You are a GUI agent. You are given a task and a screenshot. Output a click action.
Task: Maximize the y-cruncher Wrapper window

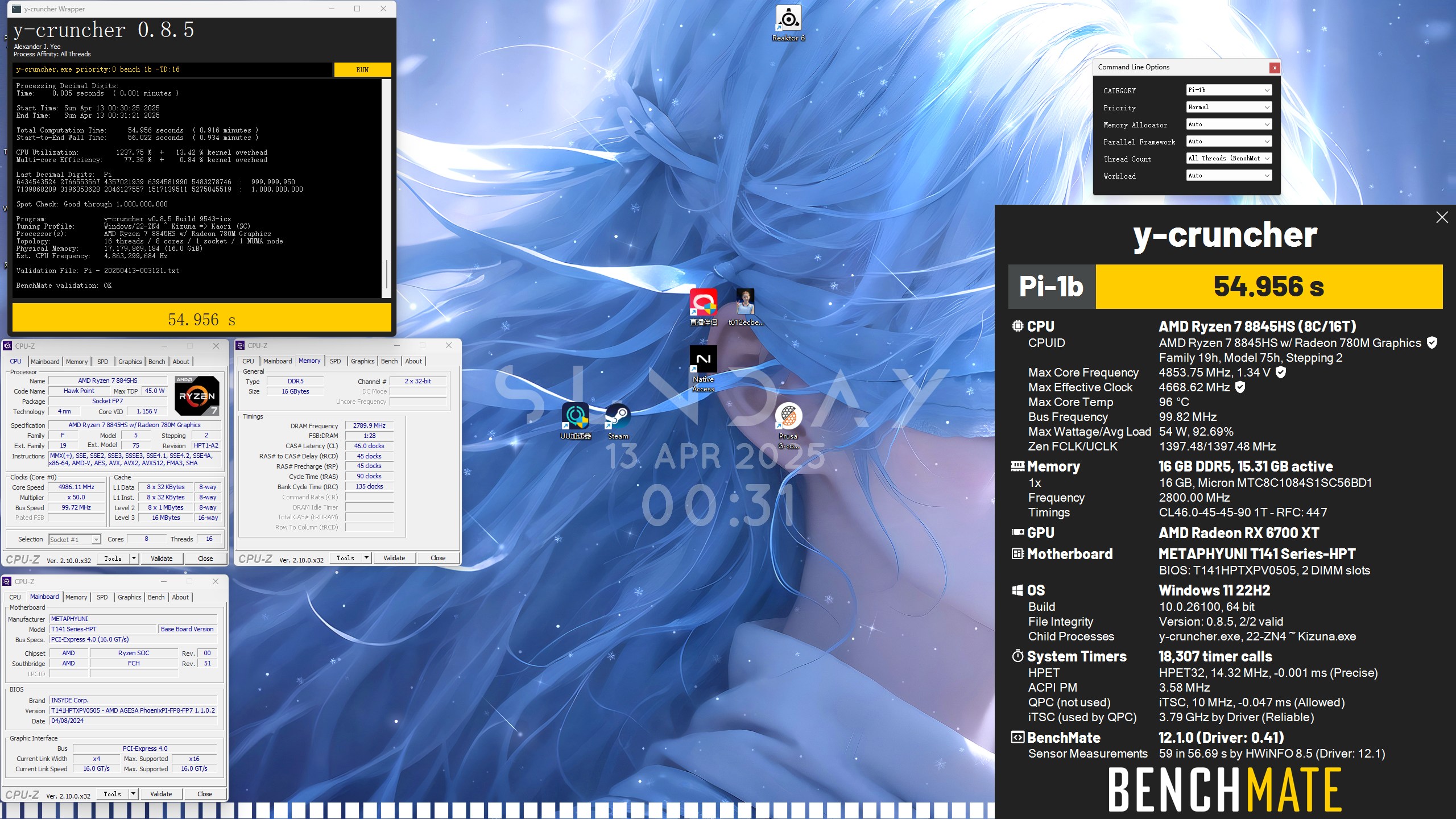(x=357, y=9)
